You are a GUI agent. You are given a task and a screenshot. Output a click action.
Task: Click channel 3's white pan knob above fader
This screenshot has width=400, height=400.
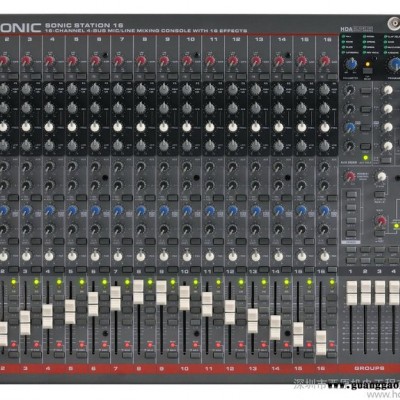(x=26, y=256)
